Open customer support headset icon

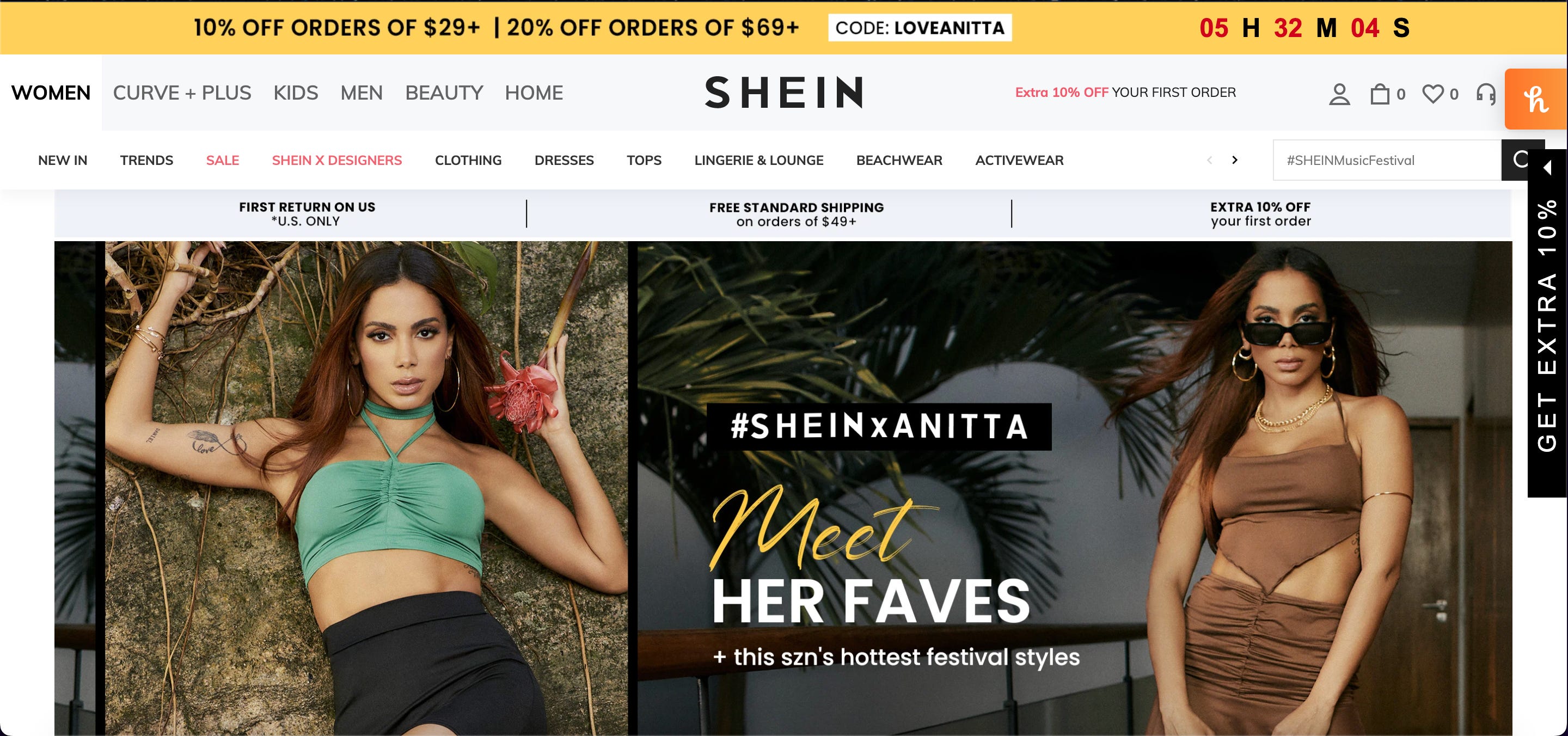pos(1486,93)
